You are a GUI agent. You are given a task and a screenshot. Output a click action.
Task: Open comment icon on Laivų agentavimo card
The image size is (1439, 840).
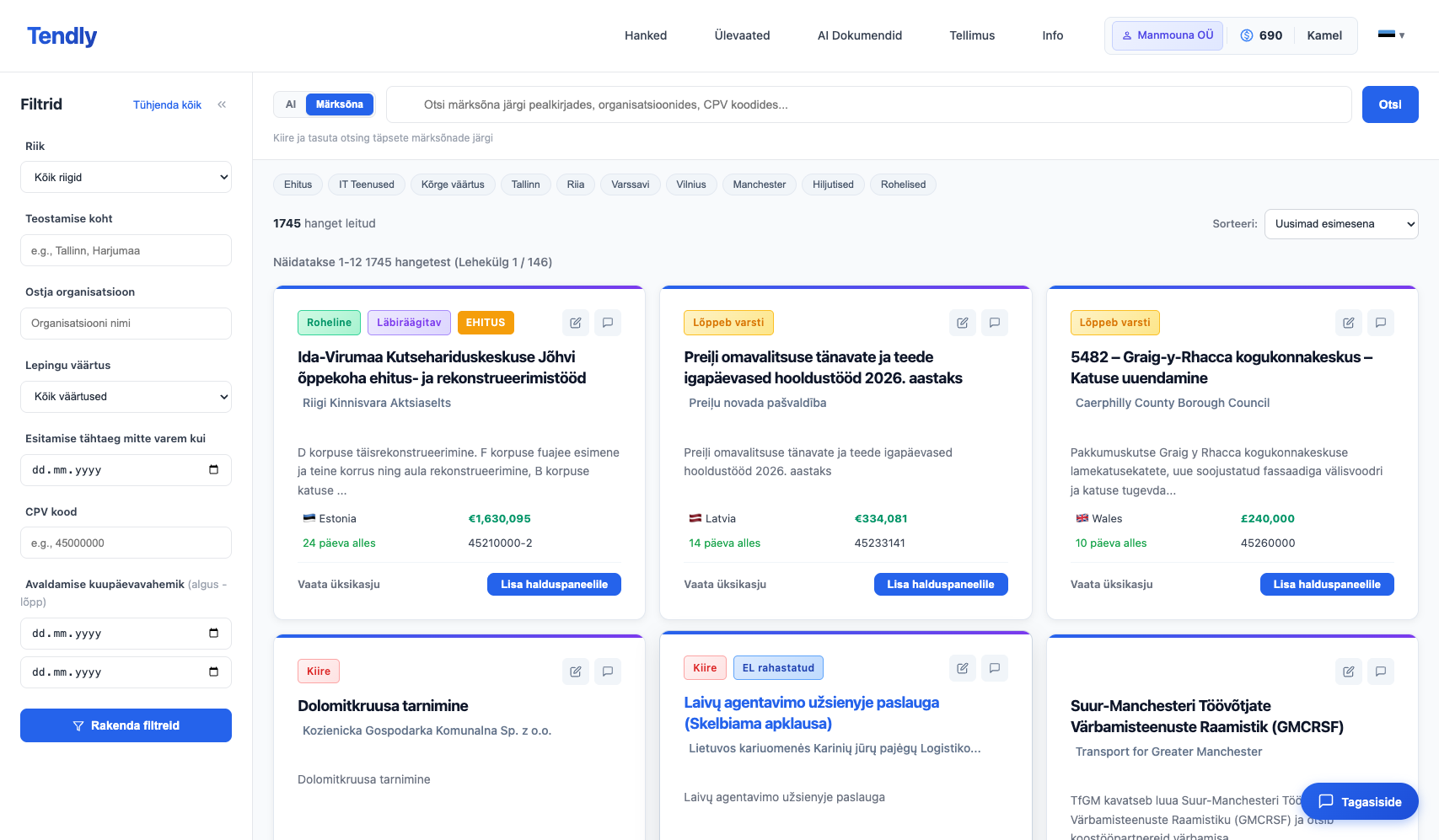tap(994, 668)
